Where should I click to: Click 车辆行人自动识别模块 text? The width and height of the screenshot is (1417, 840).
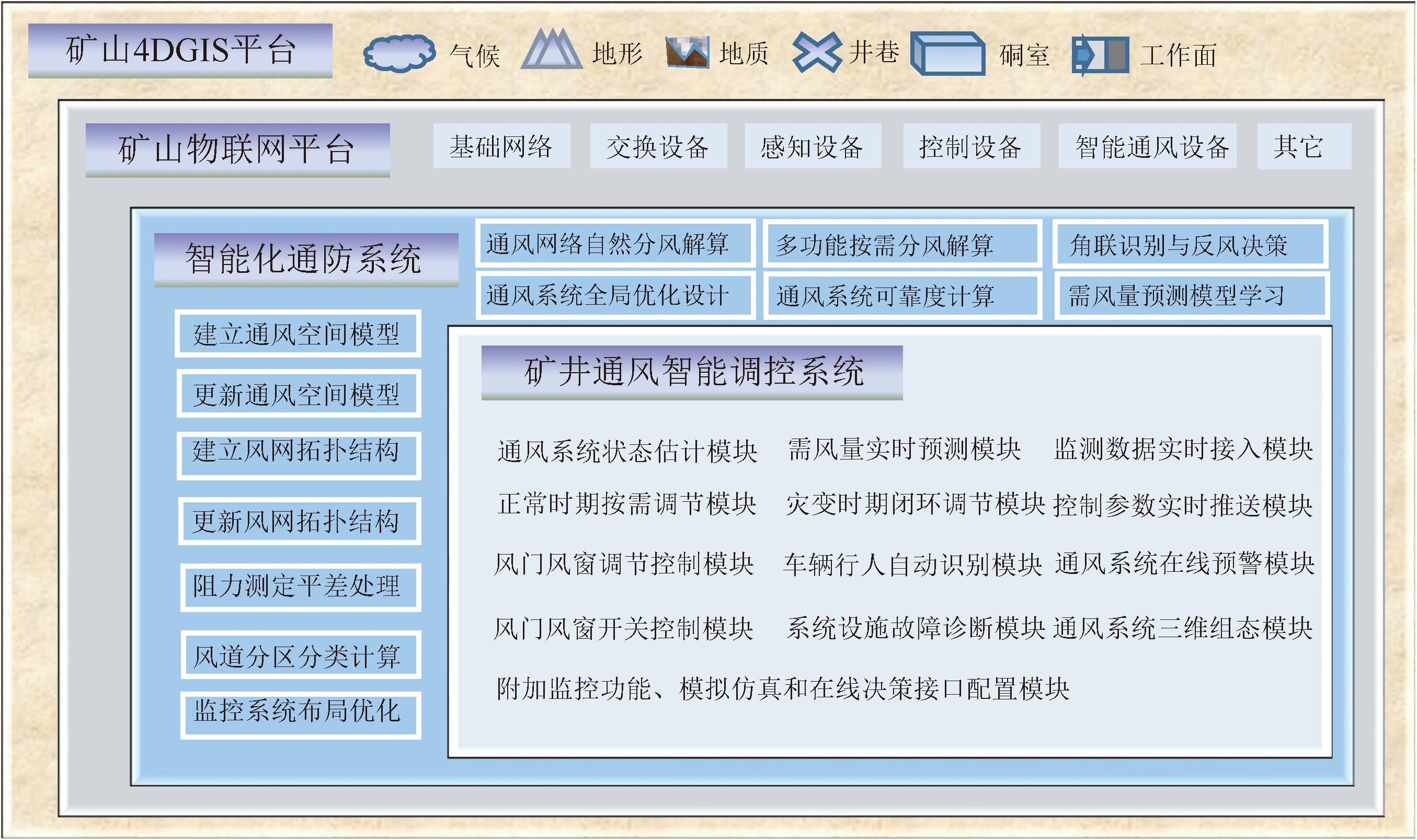pyautogui.click(x=913, y=565)
